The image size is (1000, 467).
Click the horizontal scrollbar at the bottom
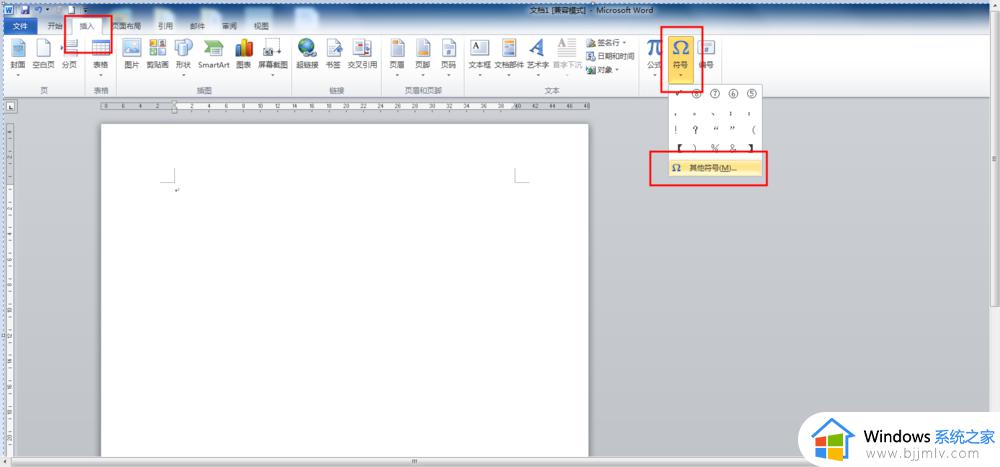click(x=415, y=461)
